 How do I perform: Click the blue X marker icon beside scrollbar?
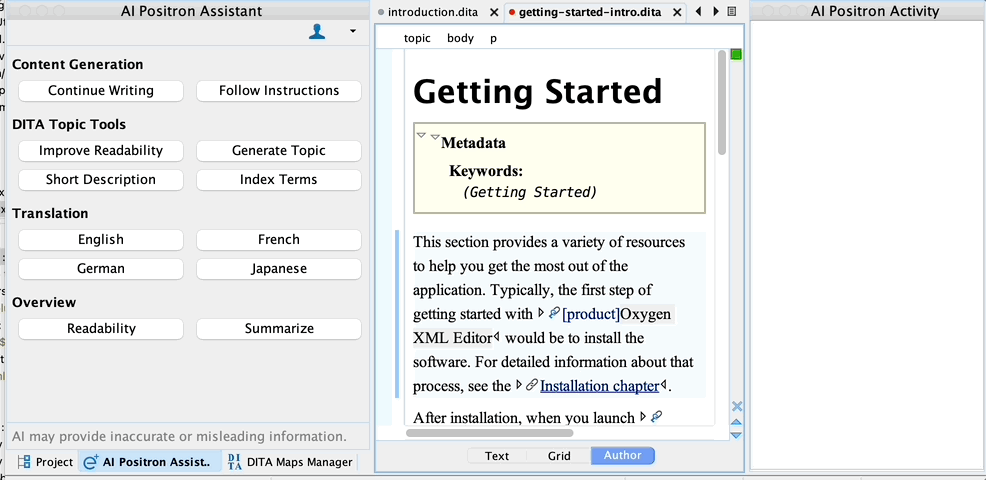pyautogui.click(x=737, y=406)
